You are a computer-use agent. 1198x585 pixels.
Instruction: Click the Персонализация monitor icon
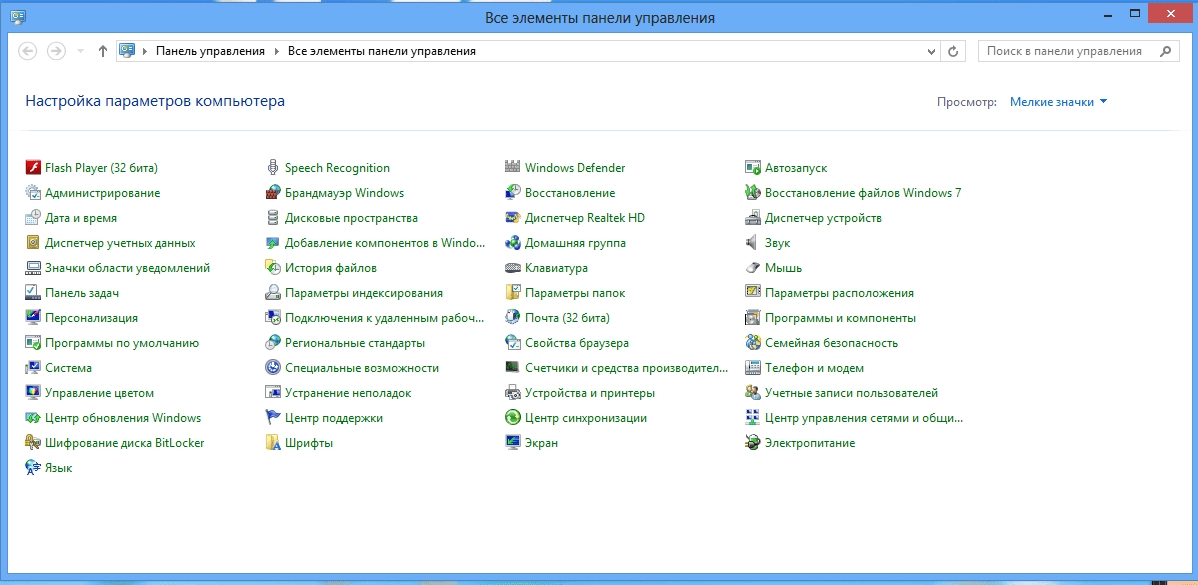tap(33, 318)
